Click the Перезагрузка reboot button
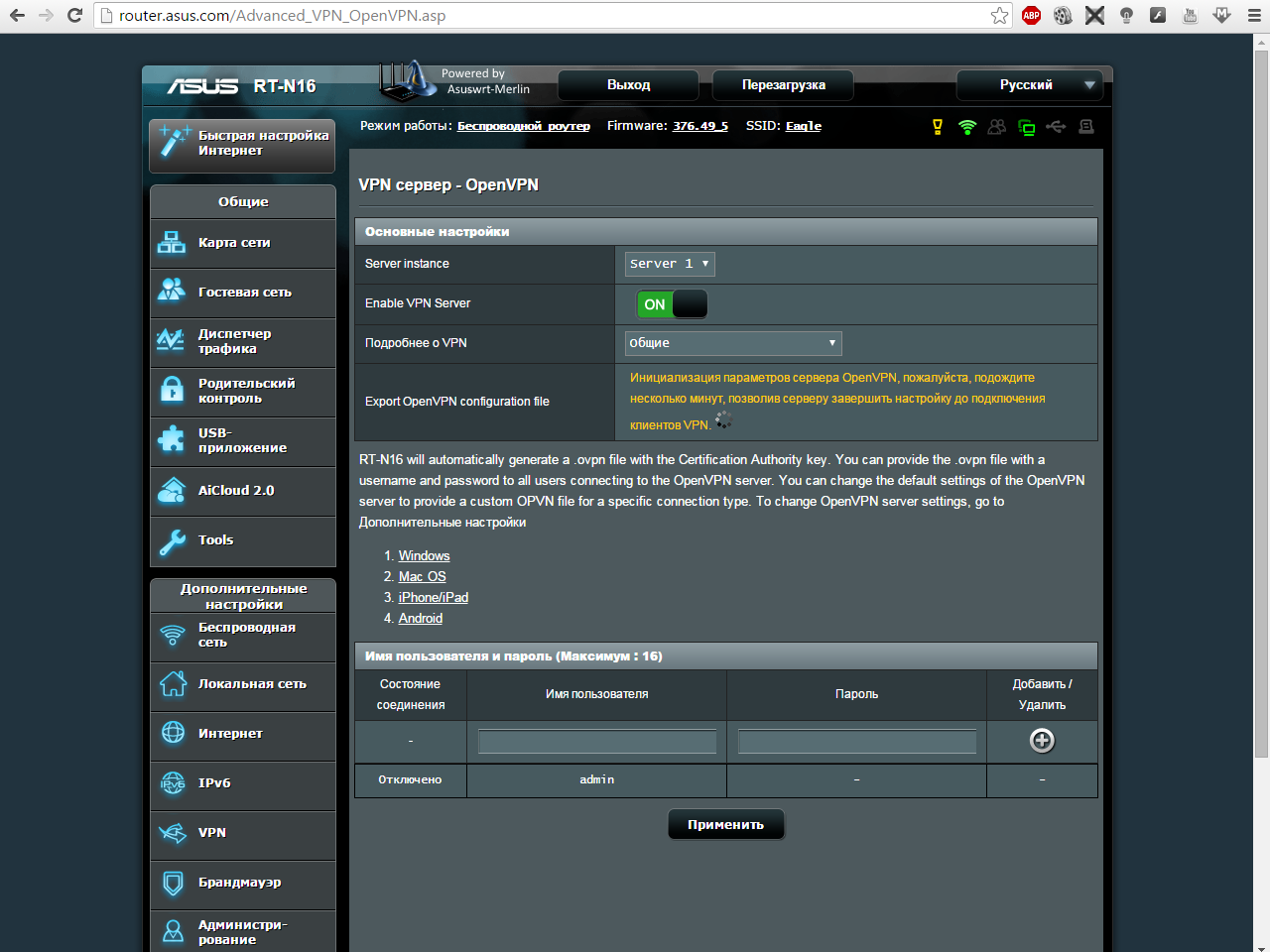 pos(783,85)
